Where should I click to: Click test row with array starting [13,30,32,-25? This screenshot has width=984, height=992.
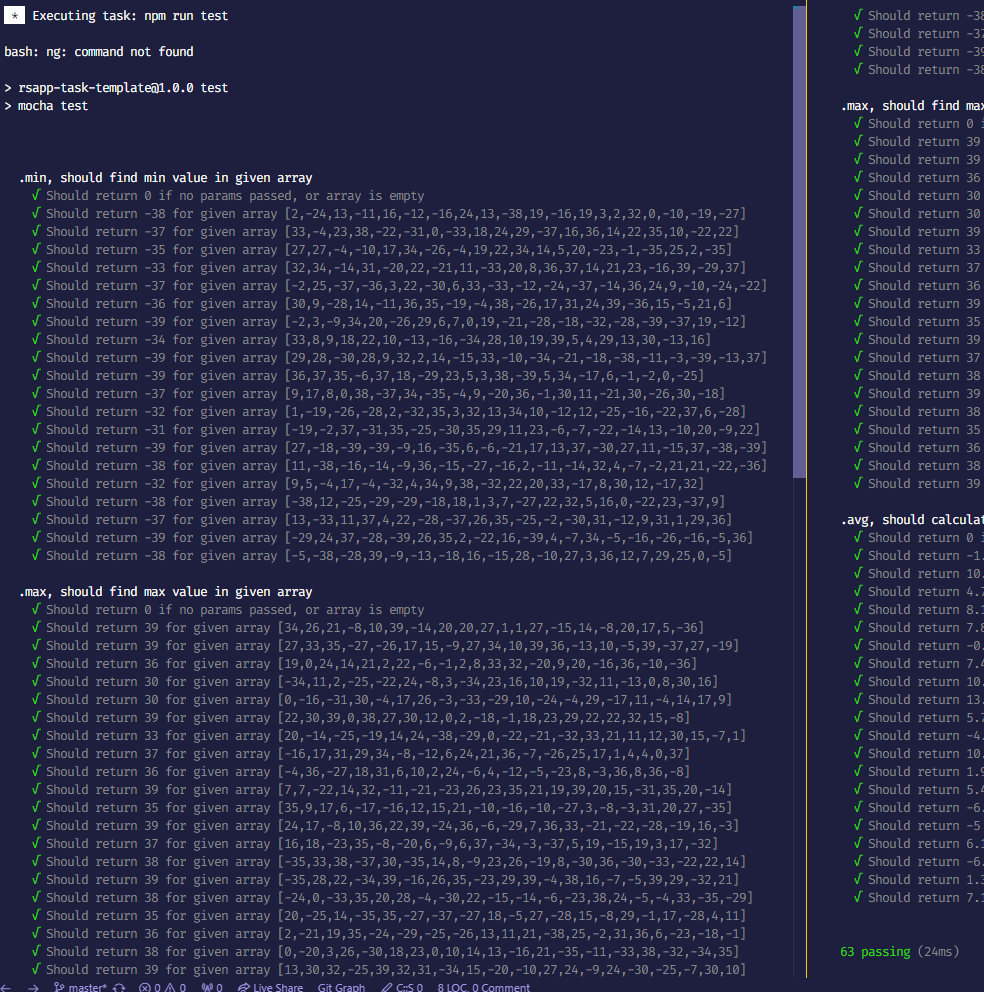[389, 969]
